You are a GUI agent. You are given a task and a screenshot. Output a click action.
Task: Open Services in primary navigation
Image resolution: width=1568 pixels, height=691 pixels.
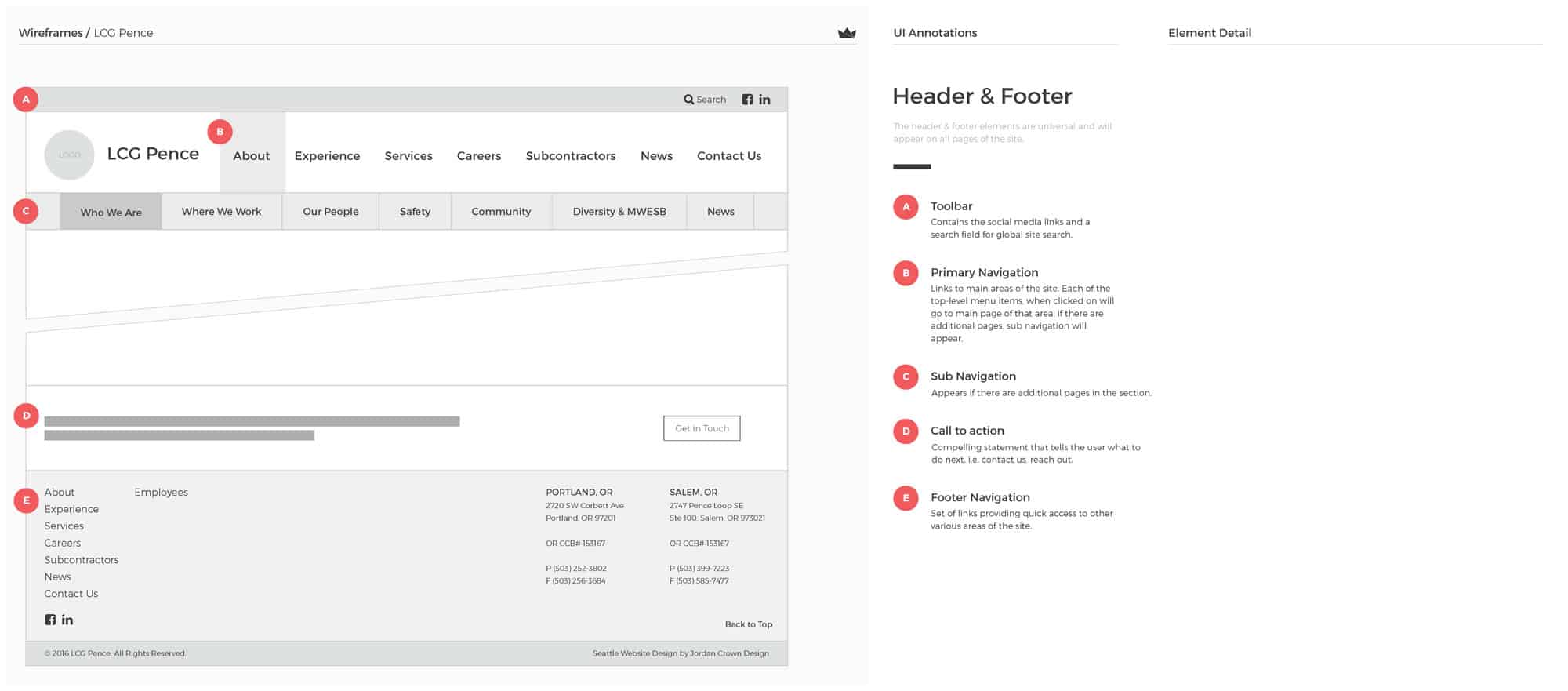(x=408, y=156)
